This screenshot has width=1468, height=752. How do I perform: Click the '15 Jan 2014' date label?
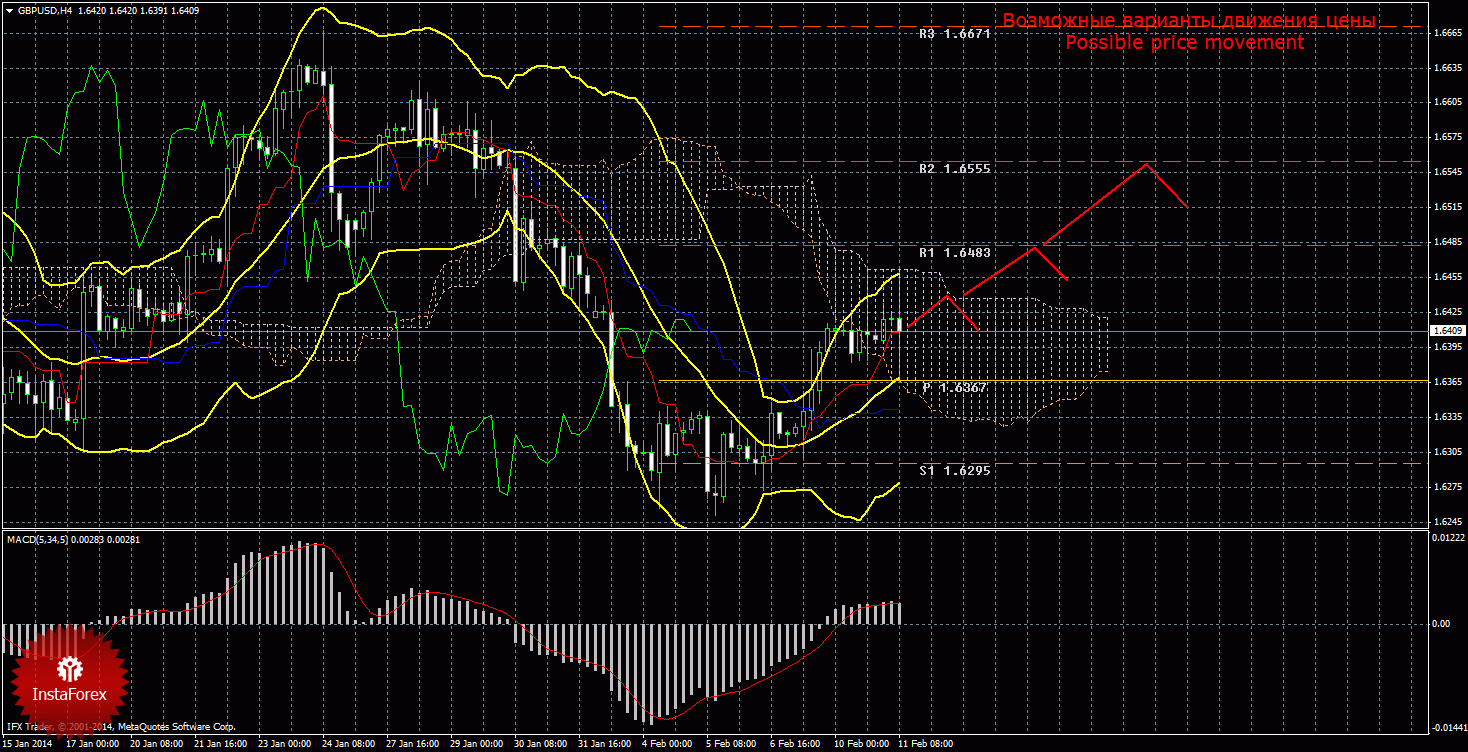coord(26,744)
